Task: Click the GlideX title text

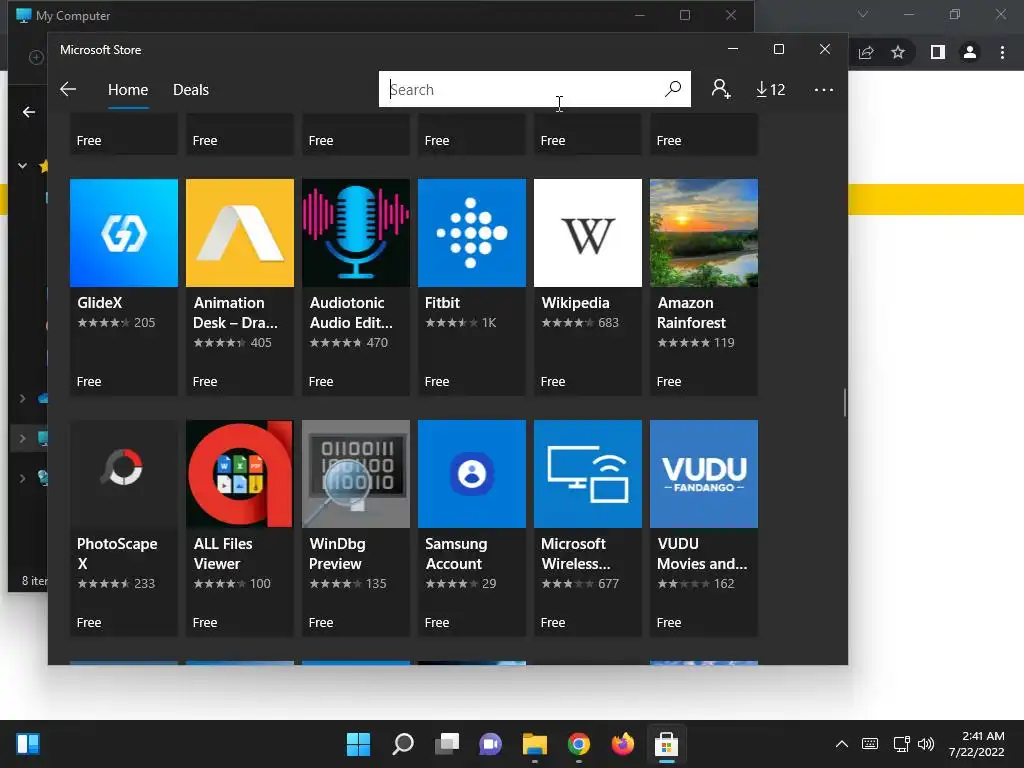Action: click(x=99, y=302)
